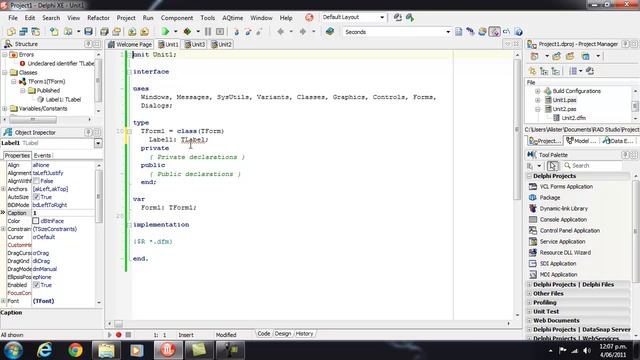Click the clBtnFace color swatch
Image resolution: width=640 pixels, height=360 pixels.
pyautogui.click(x=36, y=221)
